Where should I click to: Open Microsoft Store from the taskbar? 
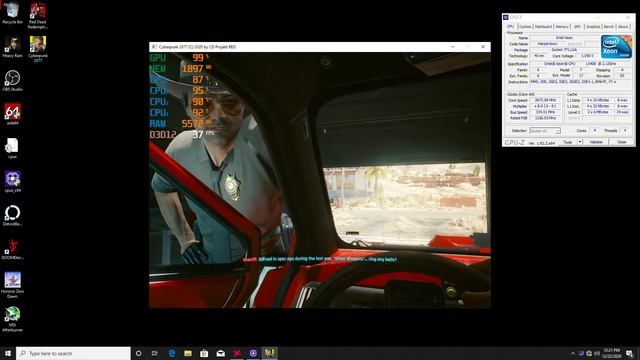pos(204,353)
